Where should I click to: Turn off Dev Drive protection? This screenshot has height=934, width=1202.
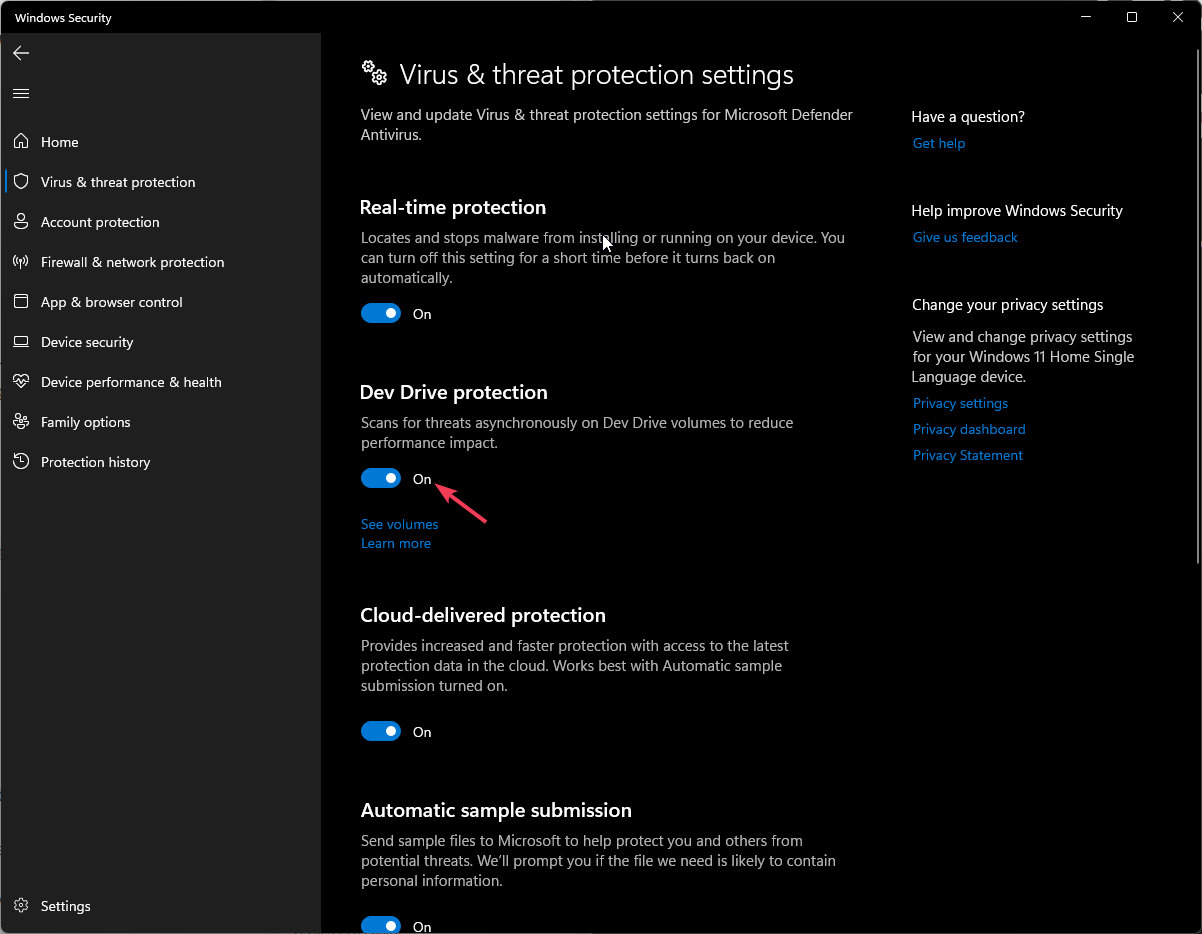click(x=381, y=477)
